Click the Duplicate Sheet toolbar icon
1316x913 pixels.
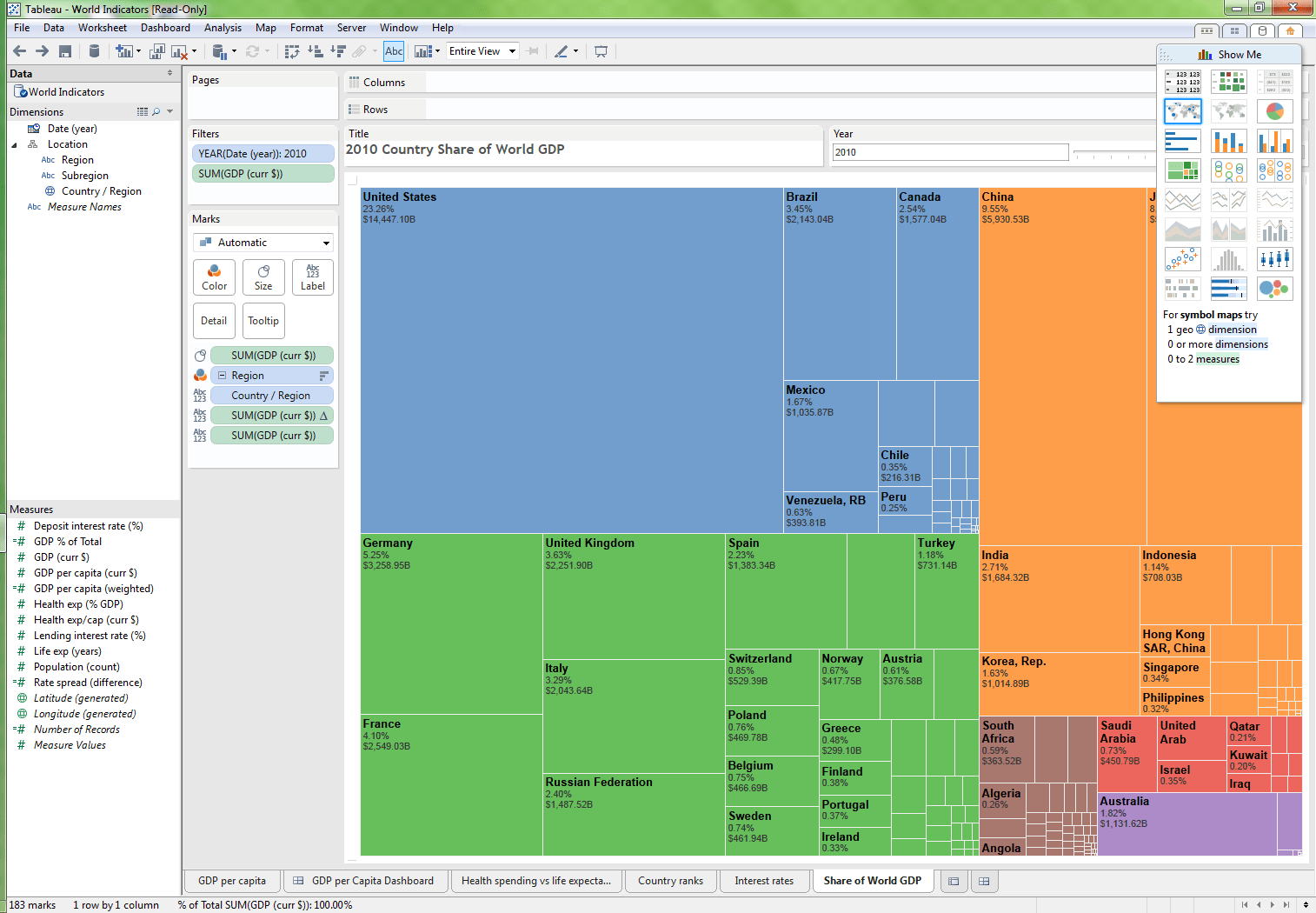tap(157, 51)
